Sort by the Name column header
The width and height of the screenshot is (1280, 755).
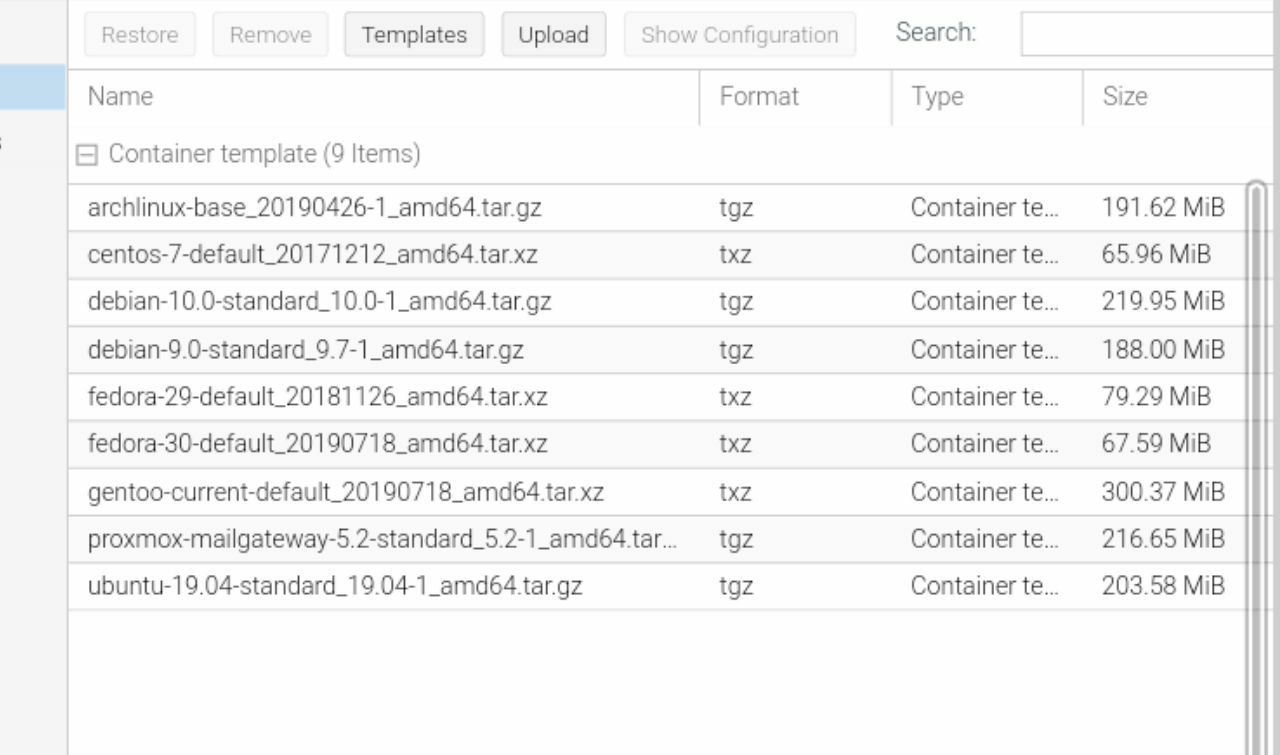tap(384, 97)
